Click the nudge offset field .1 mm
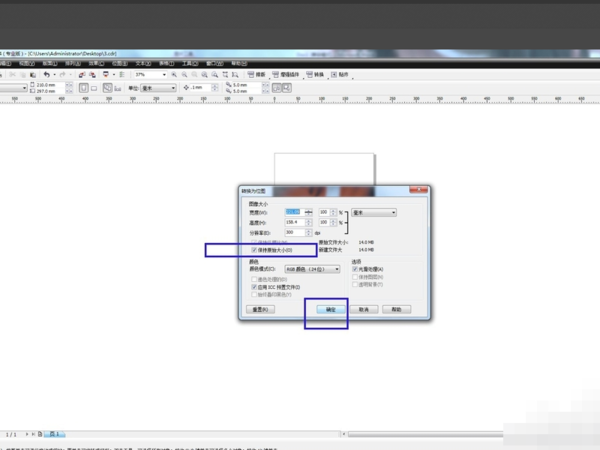Screen dimensions: 600x450 [201, 88]
